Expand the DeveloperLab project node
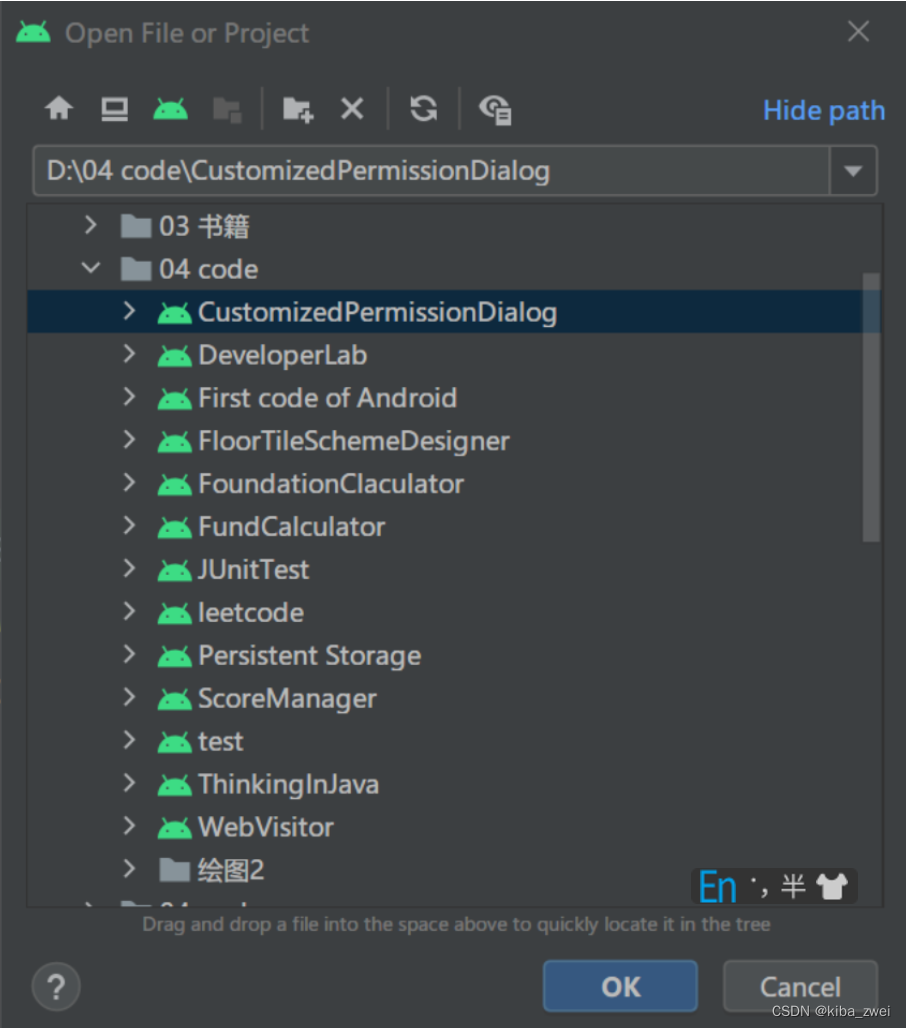The height and width of the screenshot is (1028, 906). [x=129, y=354]
